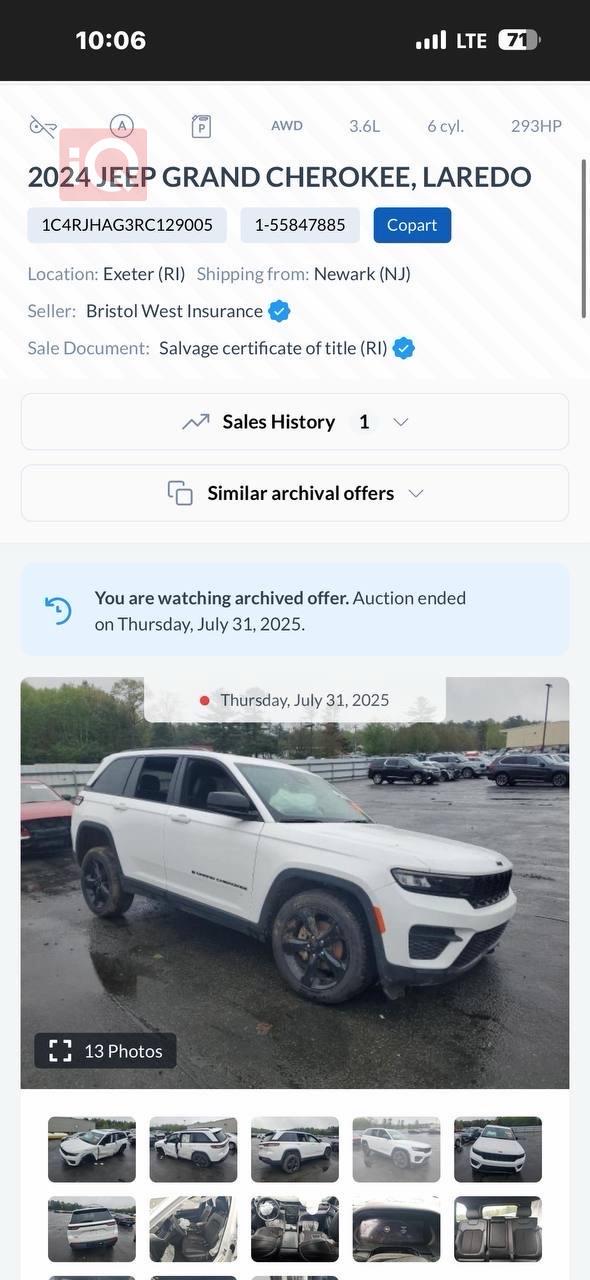
Task: Open the 13 Photos gallery
Action: pyautogui.click(x=104, y=1050)
